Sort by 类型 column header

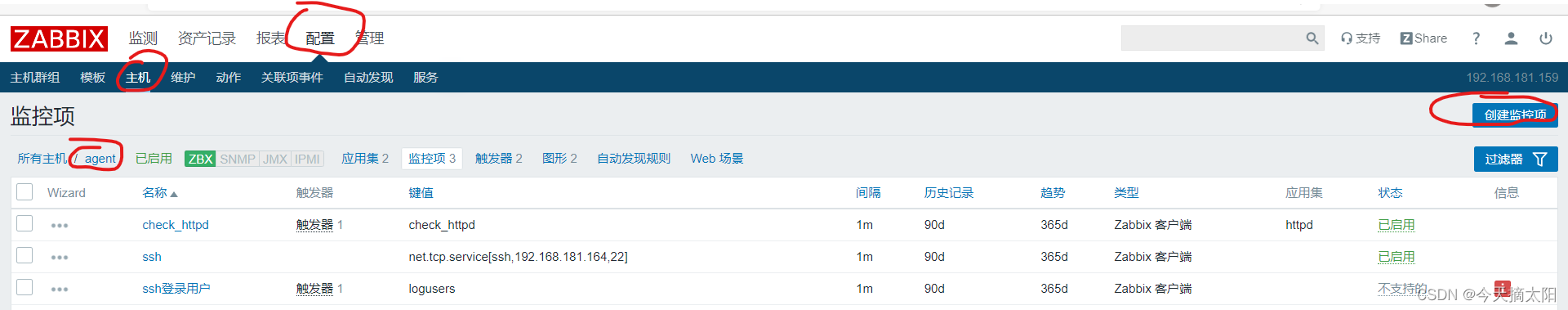1126,193
